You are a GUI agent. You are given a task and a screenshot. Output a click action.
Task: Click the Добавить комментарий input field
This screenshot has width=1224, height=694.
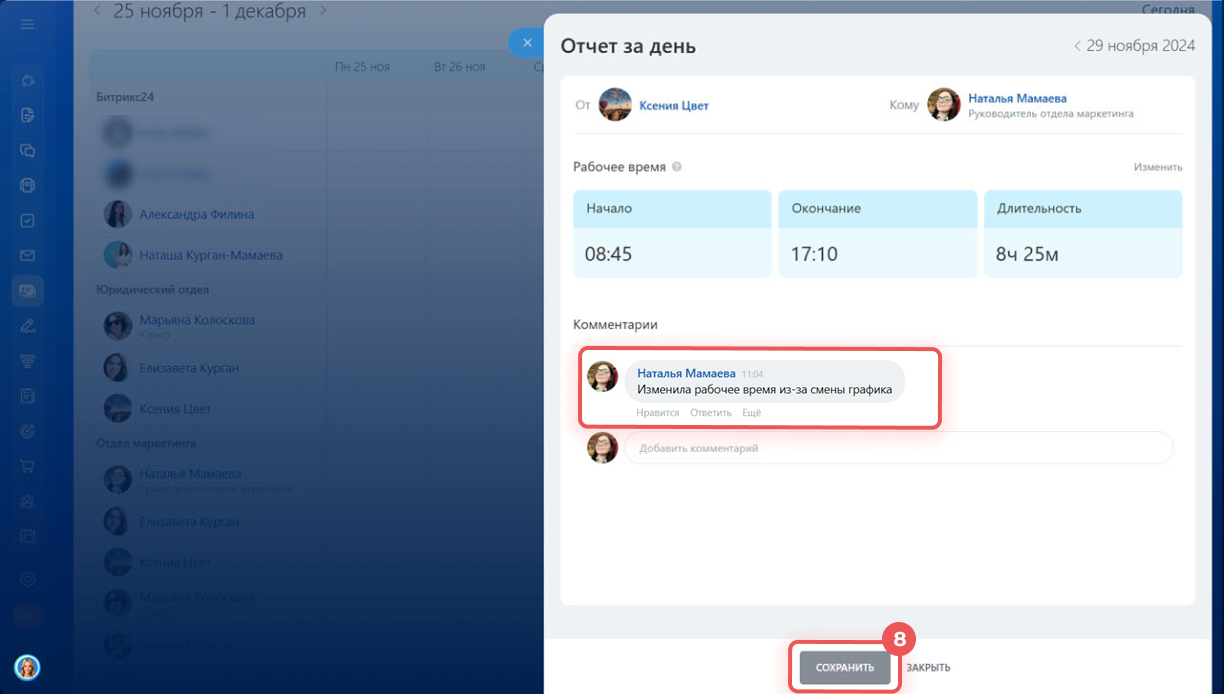[x=897, y=448]
